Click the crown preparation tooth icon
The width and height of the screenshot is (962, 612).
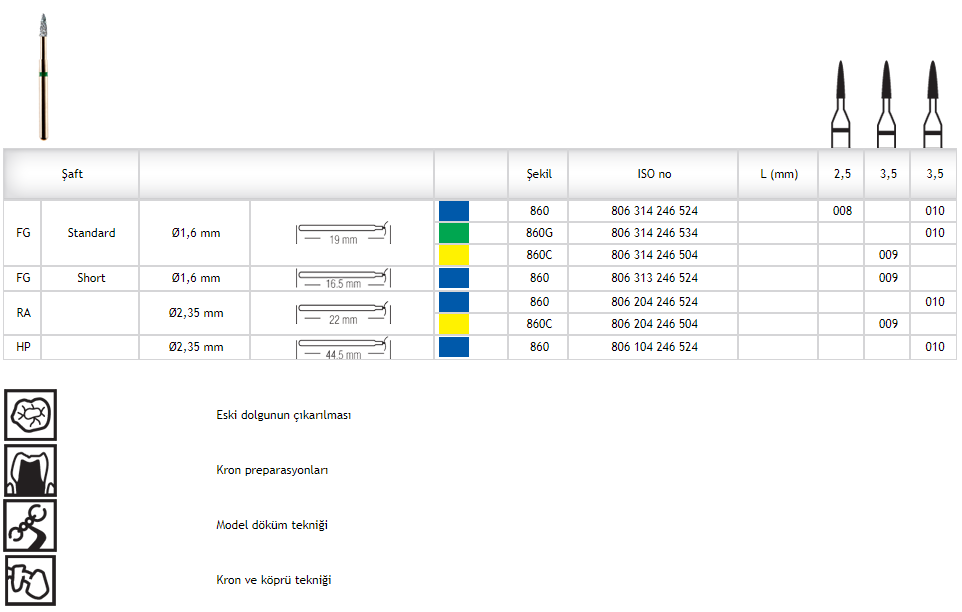(x=30, y=470)
